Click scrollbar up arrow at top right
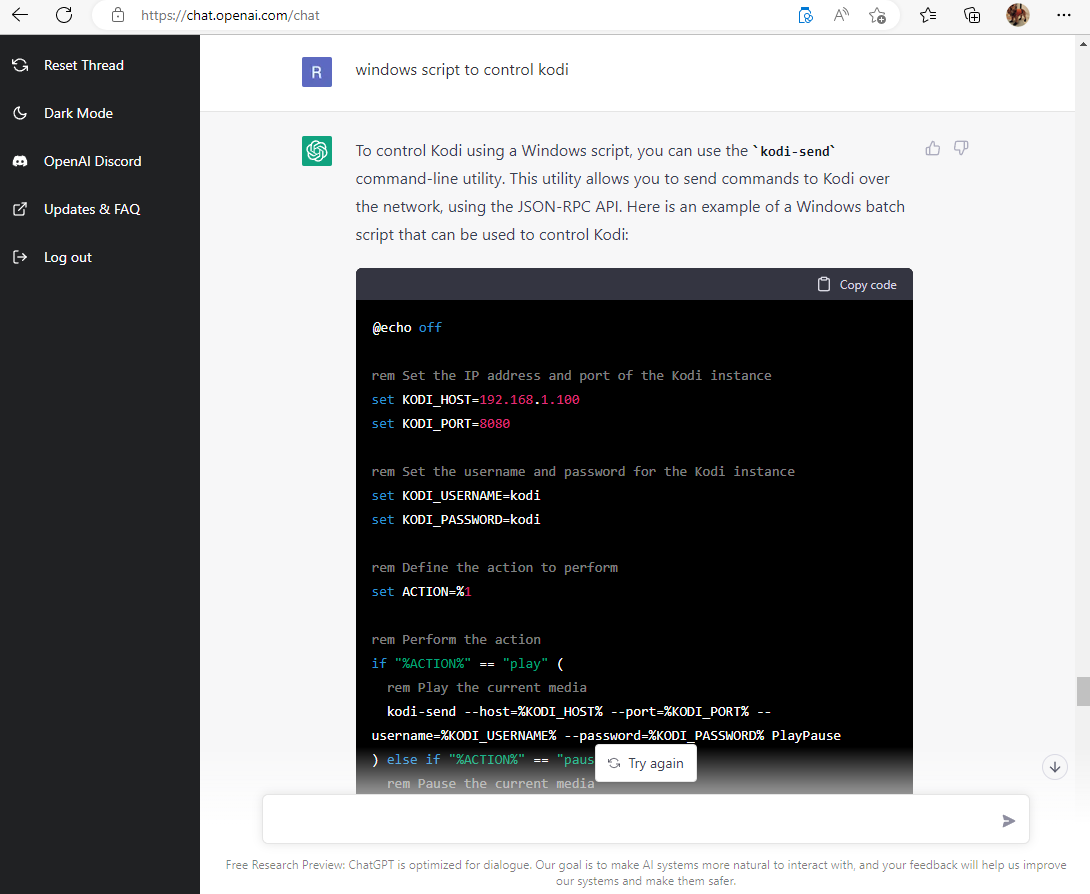This screenshot has width=1090, height=894. pyautogui.click(x=1082, y=43)
